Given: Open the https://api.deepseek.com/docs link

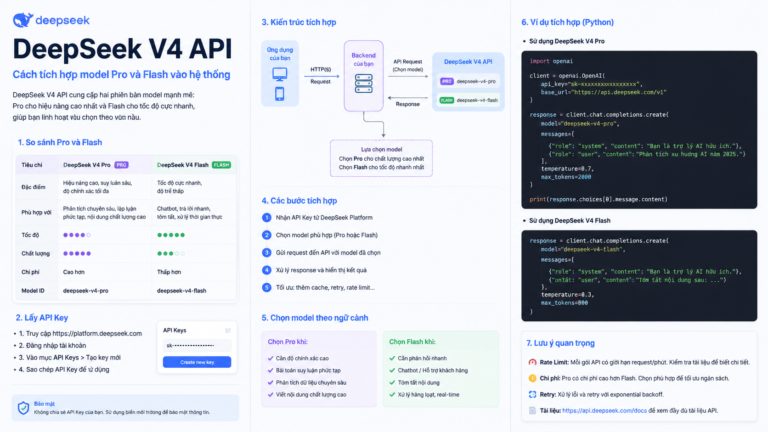Looking at the screenshot, I should click(604, 410).
